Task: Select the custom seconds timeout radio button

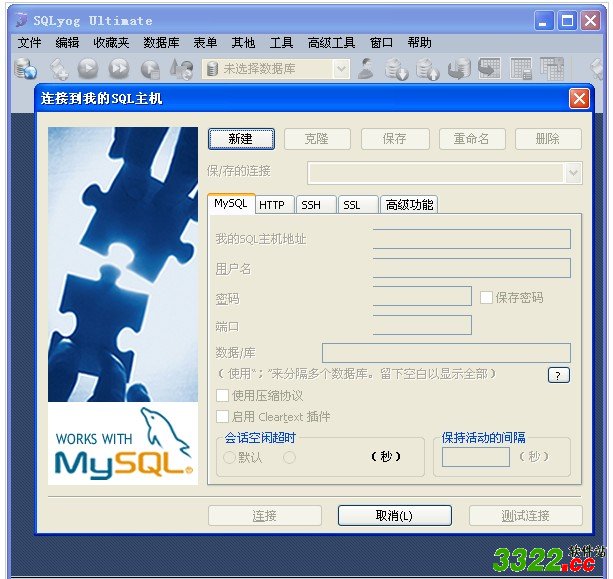Action: pyautogui.click(x=289, y=457)
